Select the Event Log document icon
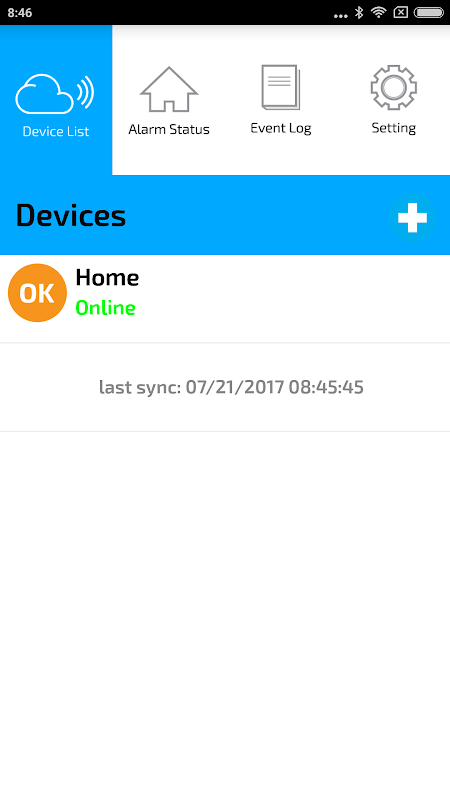The width and height of the screenshot is (450, 800). click(281, 87)
